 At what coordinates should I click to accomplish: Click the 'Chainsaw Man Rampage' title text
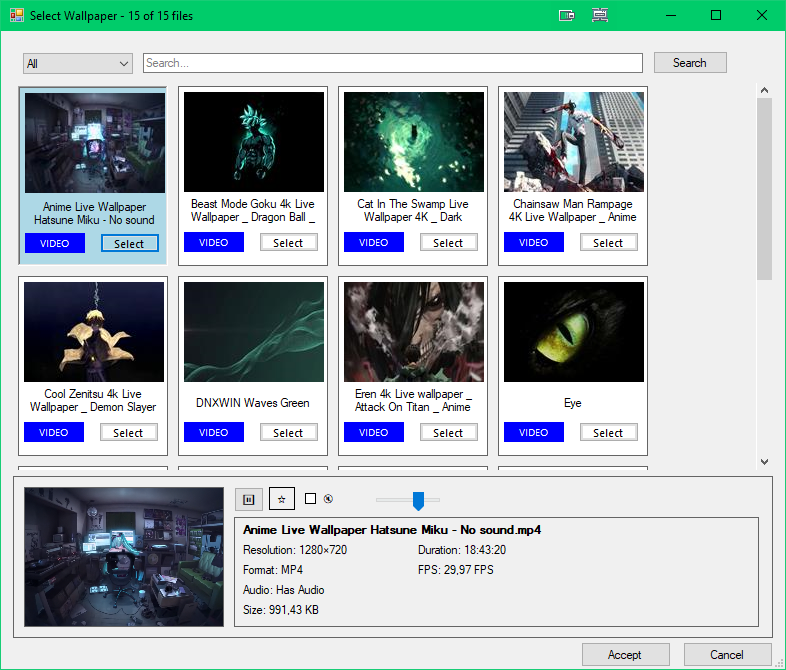(x=572, y=204)
